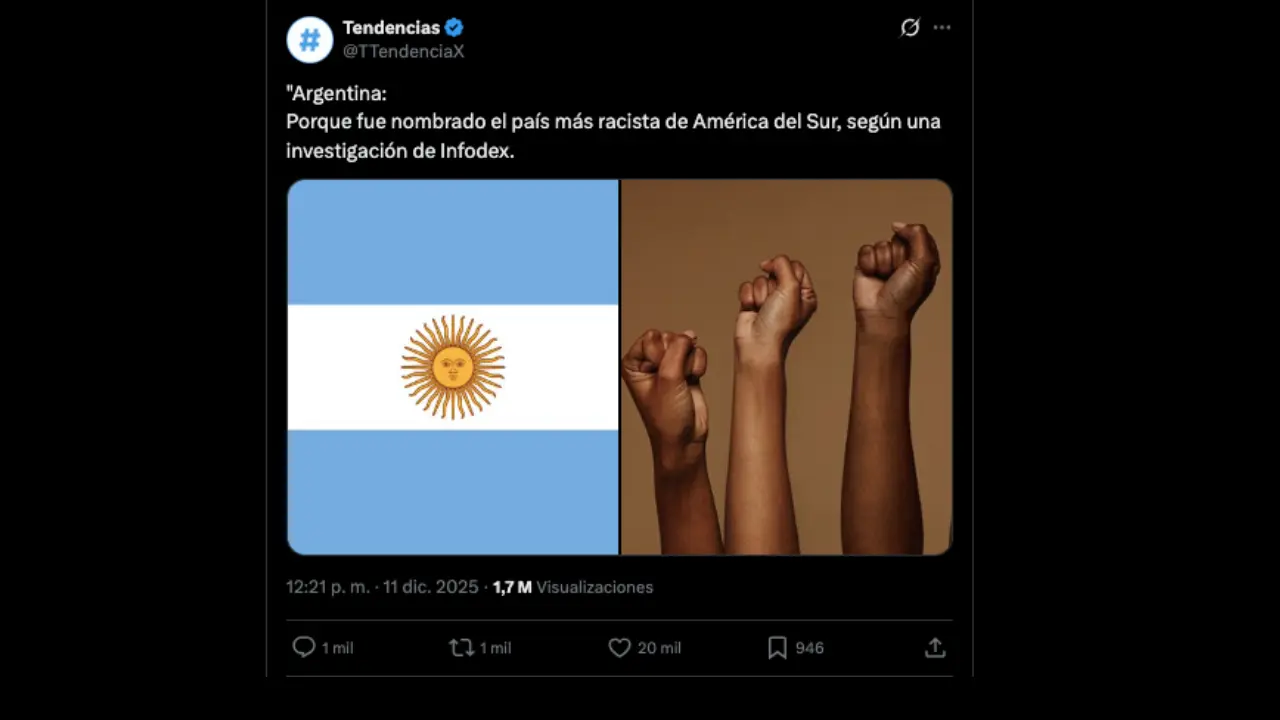
Task: Bookmark this post
Action: pos(777,648)
